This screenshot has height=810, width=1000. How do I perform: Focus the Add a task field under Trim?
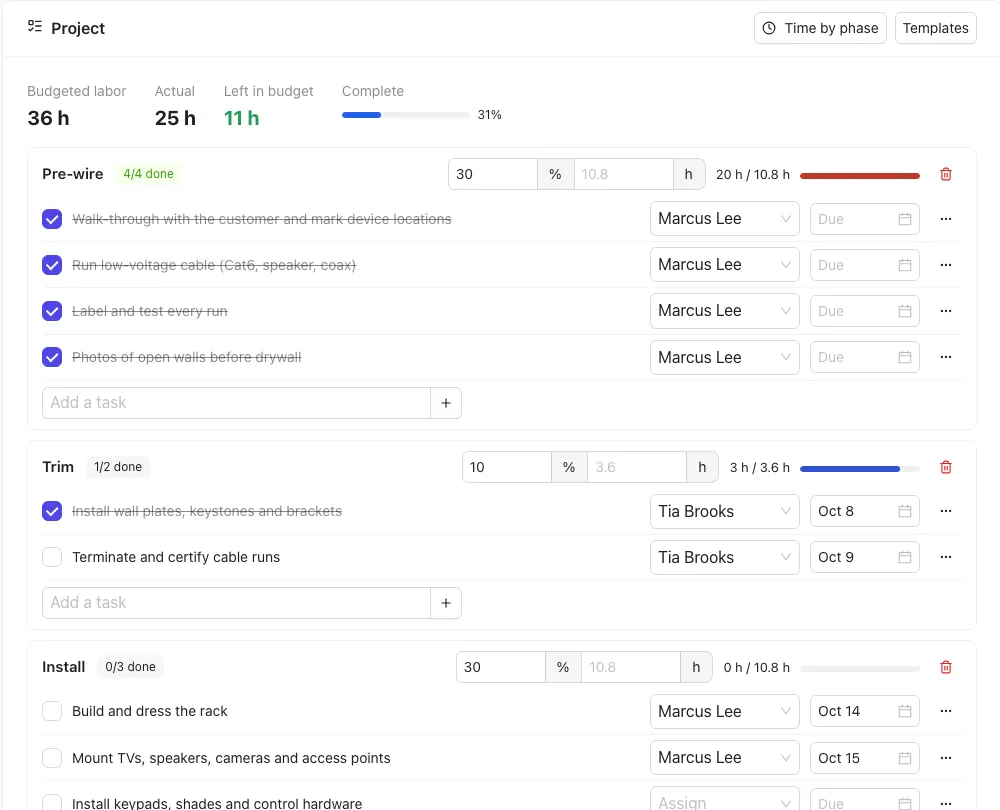point(237,603)
